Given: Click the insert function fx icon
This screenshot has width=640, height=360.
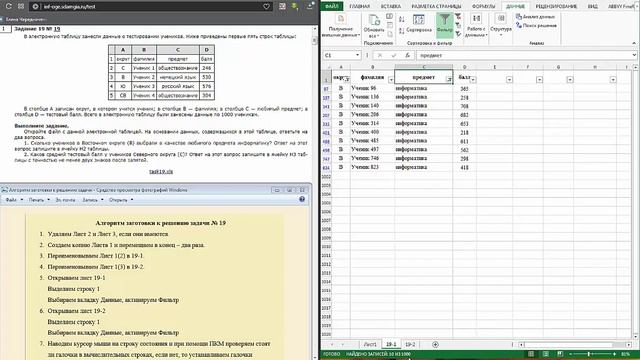Looking at the screenshot, I should (x=407, y=55).
